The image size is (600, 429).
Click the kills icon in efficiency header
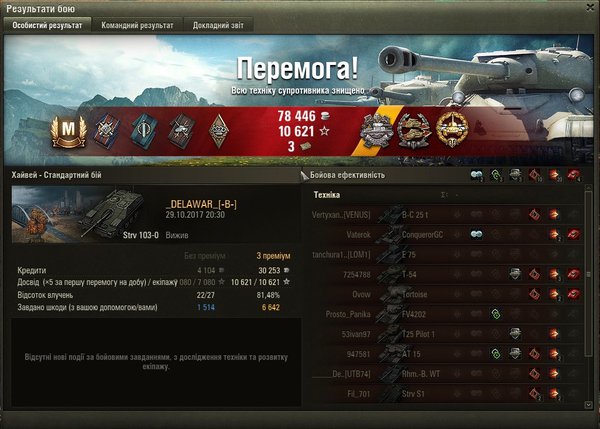[x=574, y=175]
